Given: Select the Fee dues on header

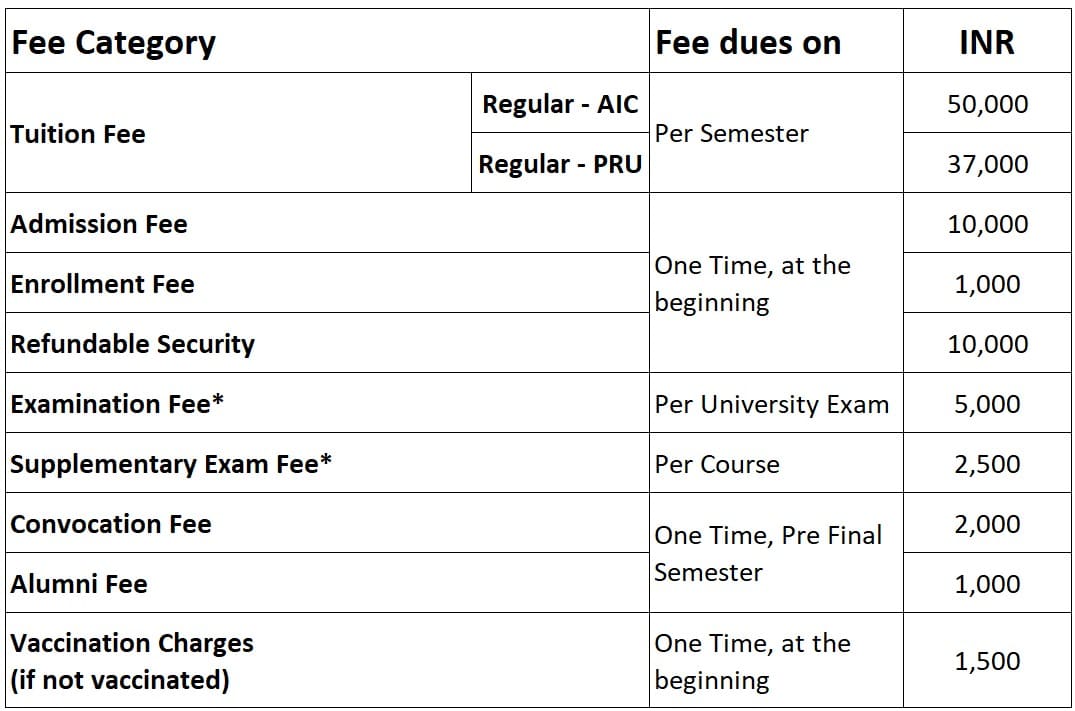Looking at the screenshot, I should (776, 40).
